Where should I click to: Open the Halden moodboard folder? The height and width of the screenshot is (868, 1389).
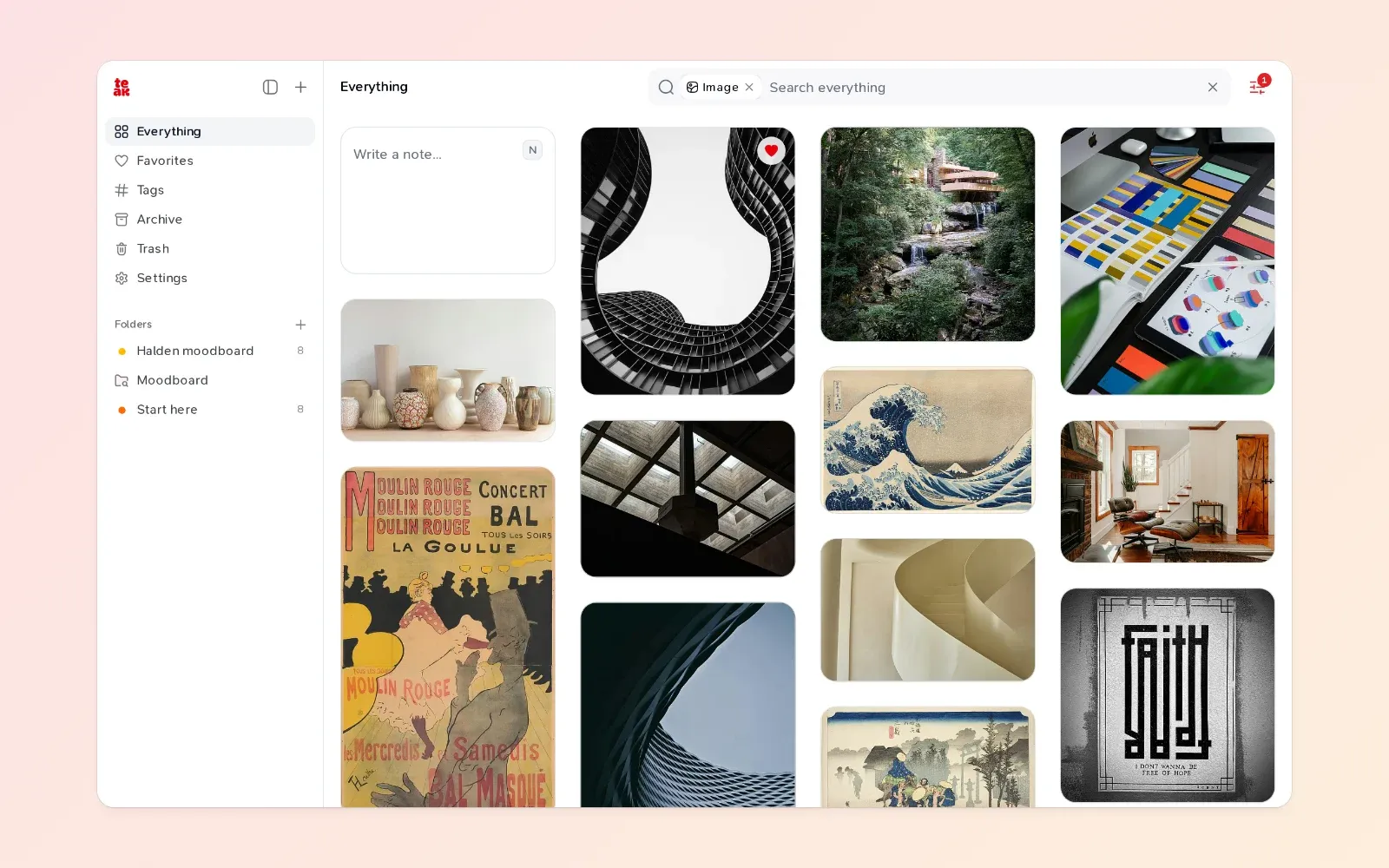[210, 351]
